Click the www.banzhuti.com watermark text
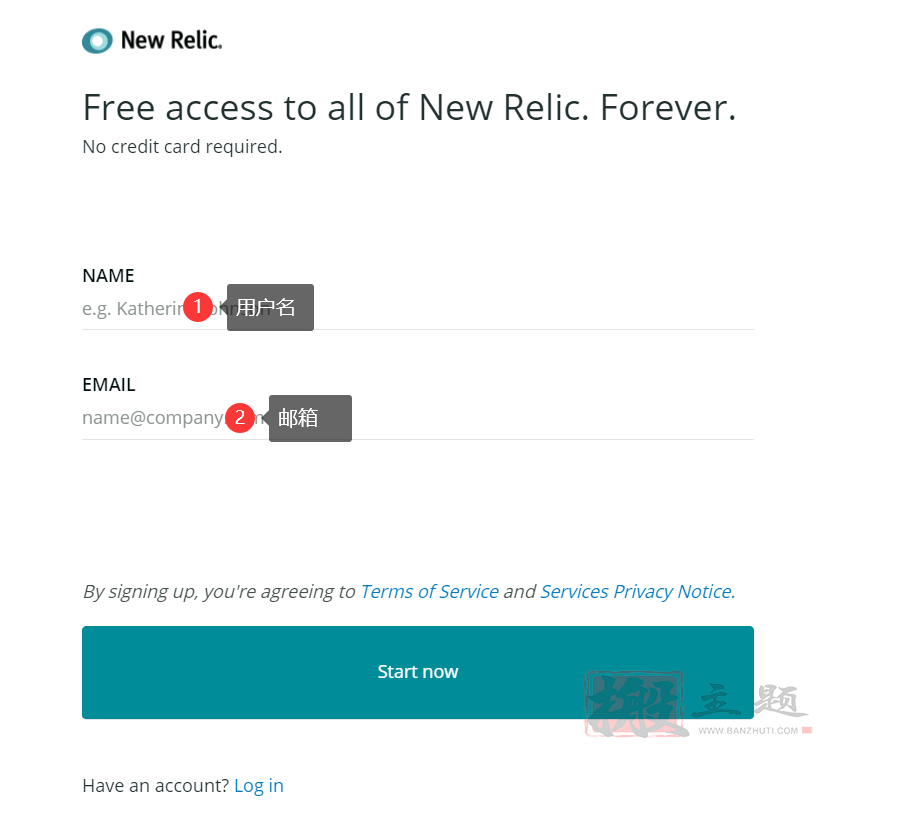 [x=748, y=731]
